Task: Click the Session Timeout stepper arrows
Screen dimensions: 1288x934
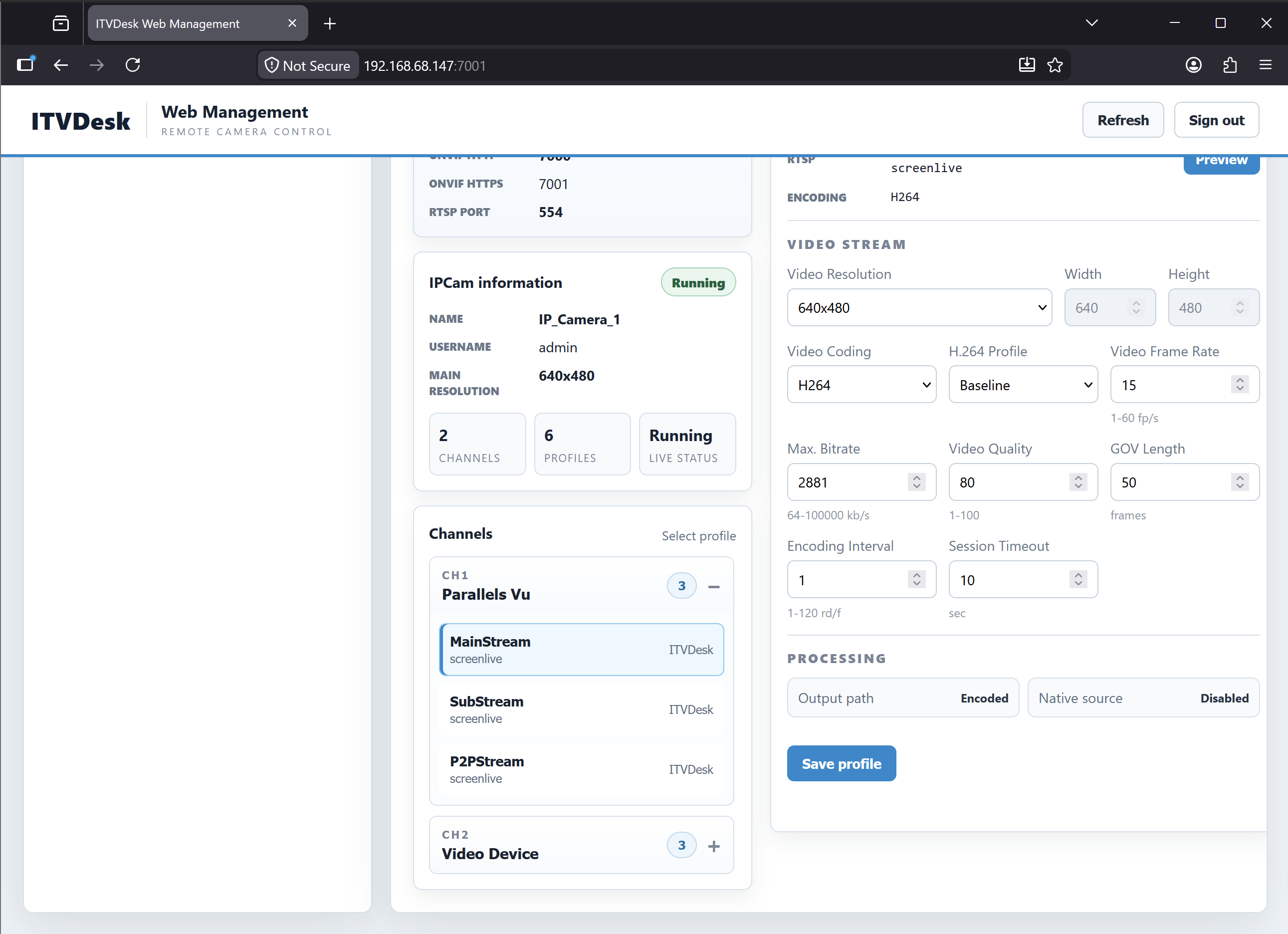Action: (1078, 579)
